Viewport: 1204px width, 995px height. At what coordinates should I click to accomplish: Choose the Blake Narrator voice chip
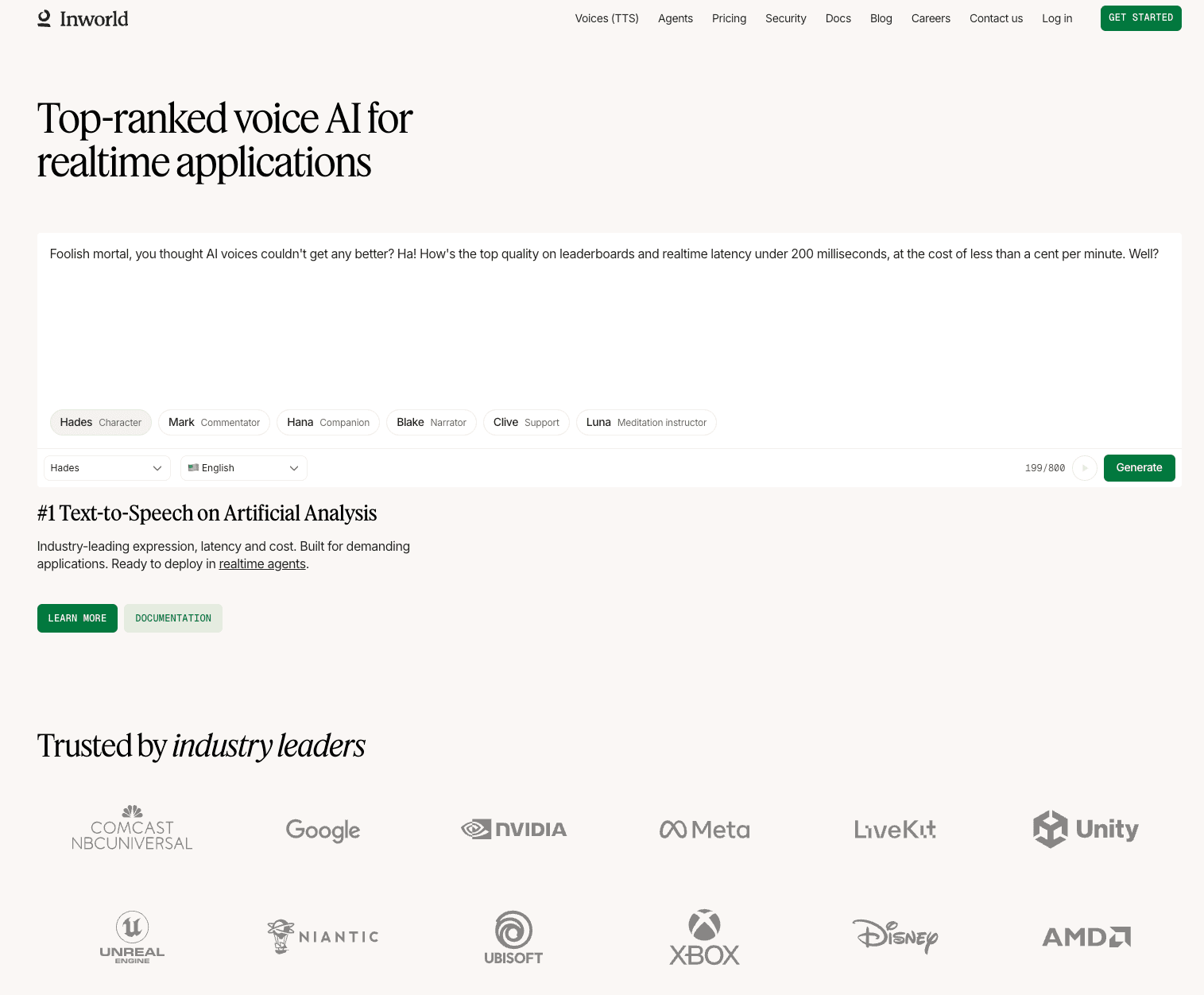pyautogui.click(x=432, y=423)
